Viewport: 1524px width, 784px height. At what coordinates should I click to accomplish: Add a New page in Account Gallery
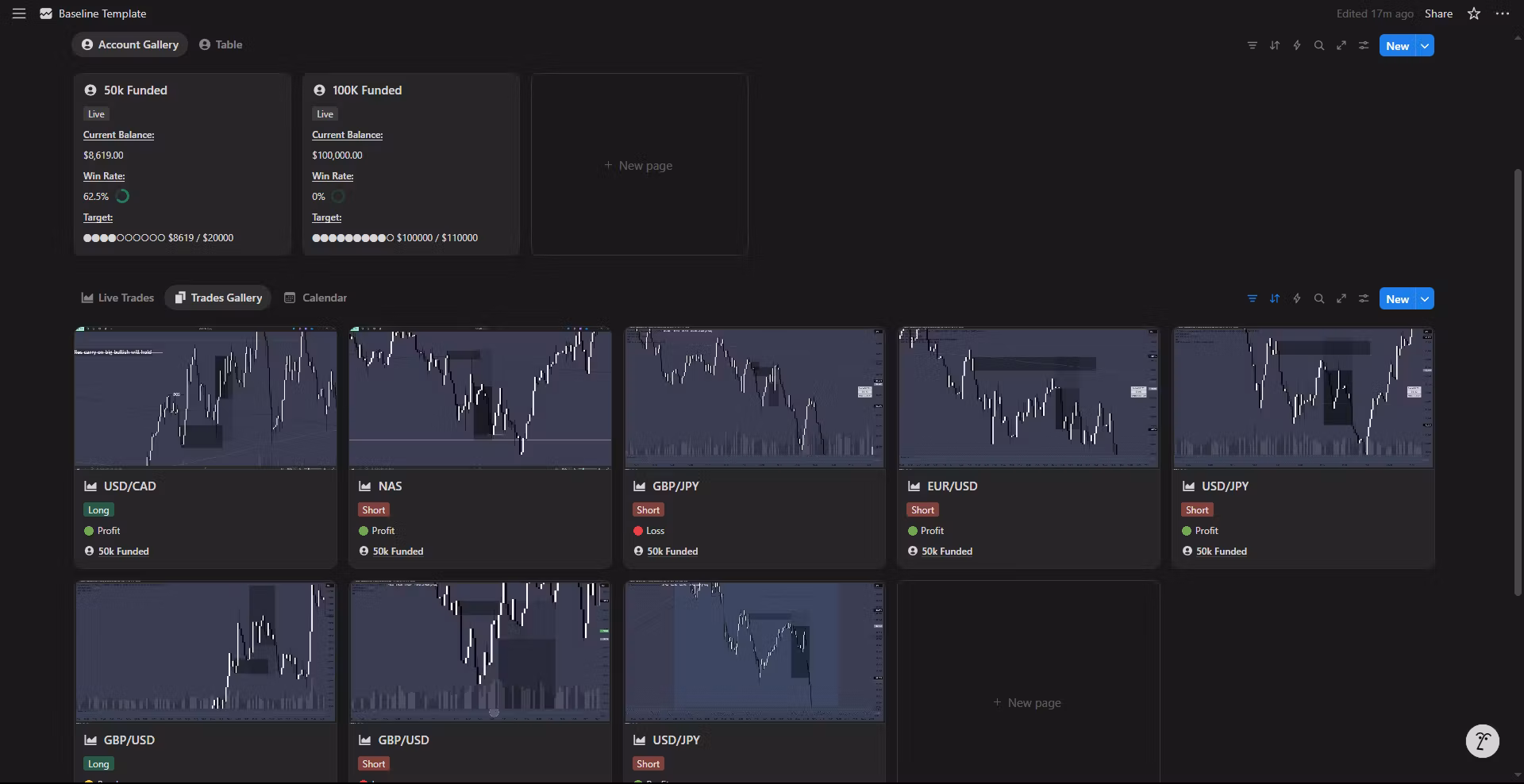638,165
